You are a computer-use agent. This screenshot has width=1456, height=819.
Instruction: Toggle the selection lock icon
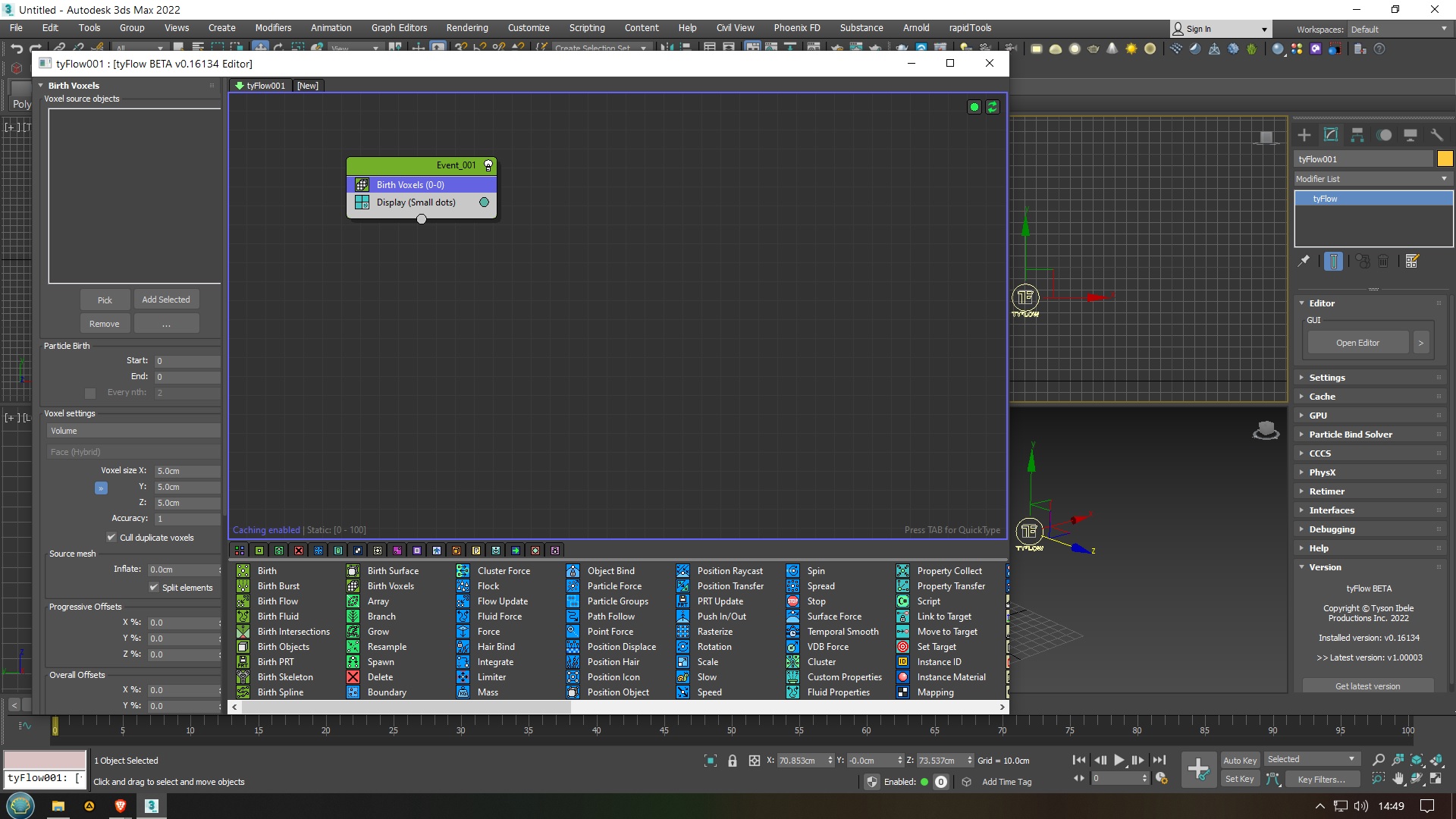tap(732, 761)
